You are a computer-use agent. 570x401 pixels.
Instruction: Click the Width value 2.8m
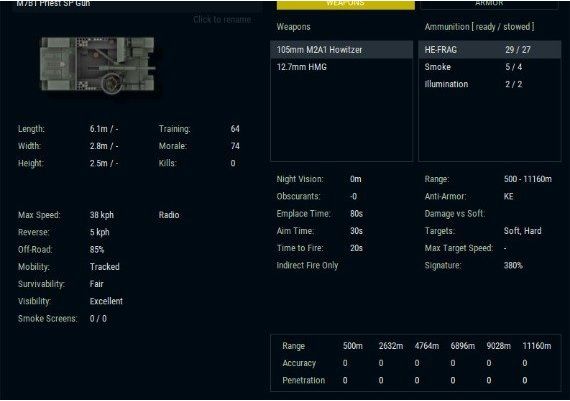[104, 146]
